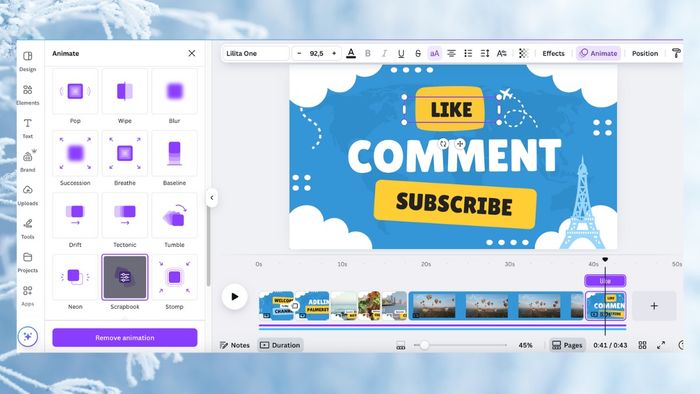
Task: Toggle the Pages view button
Action: (567, 345)
